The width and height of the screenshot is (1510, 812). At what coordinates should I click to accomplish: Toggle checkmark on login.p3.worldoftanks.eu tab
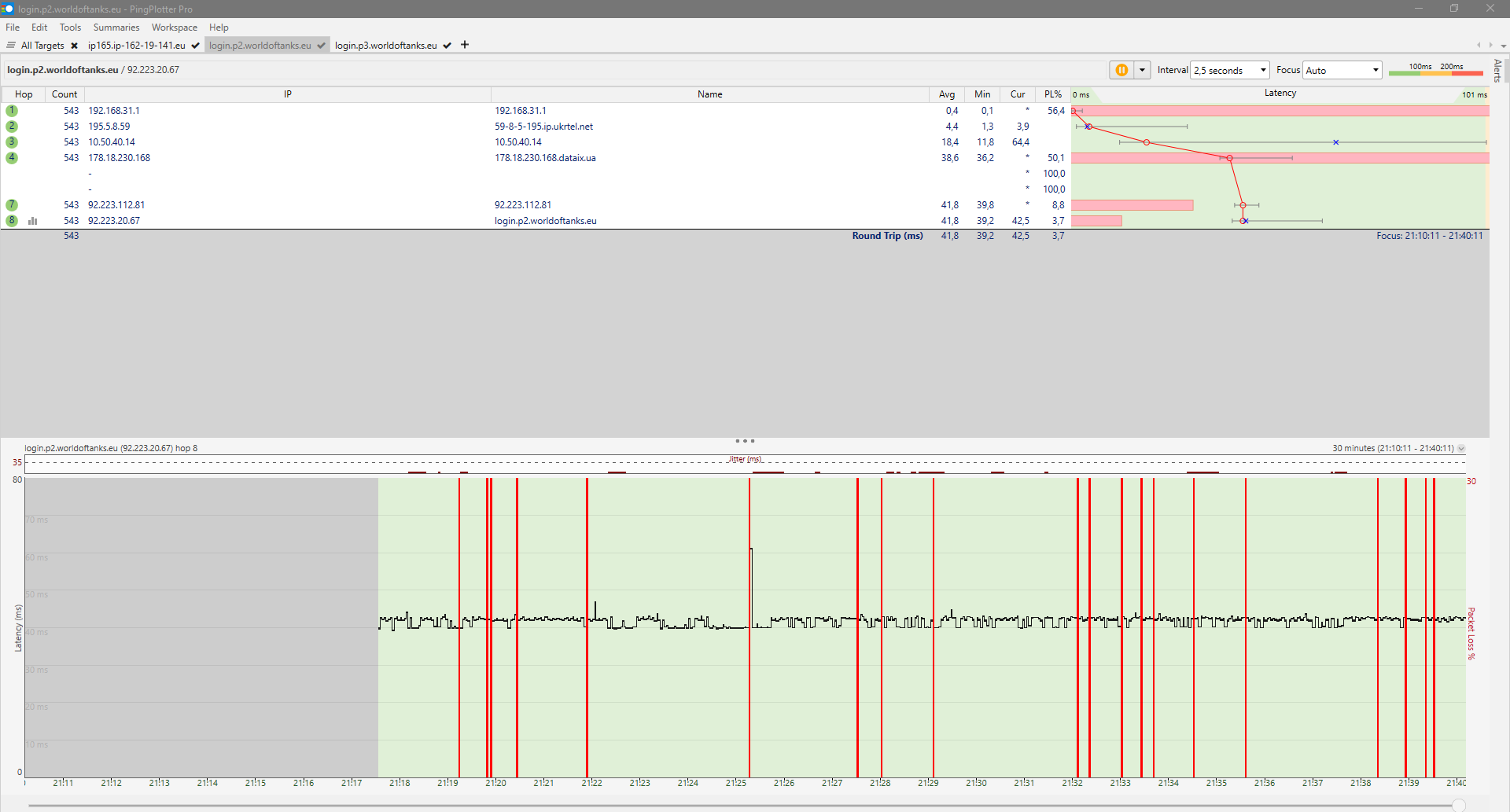447,46
